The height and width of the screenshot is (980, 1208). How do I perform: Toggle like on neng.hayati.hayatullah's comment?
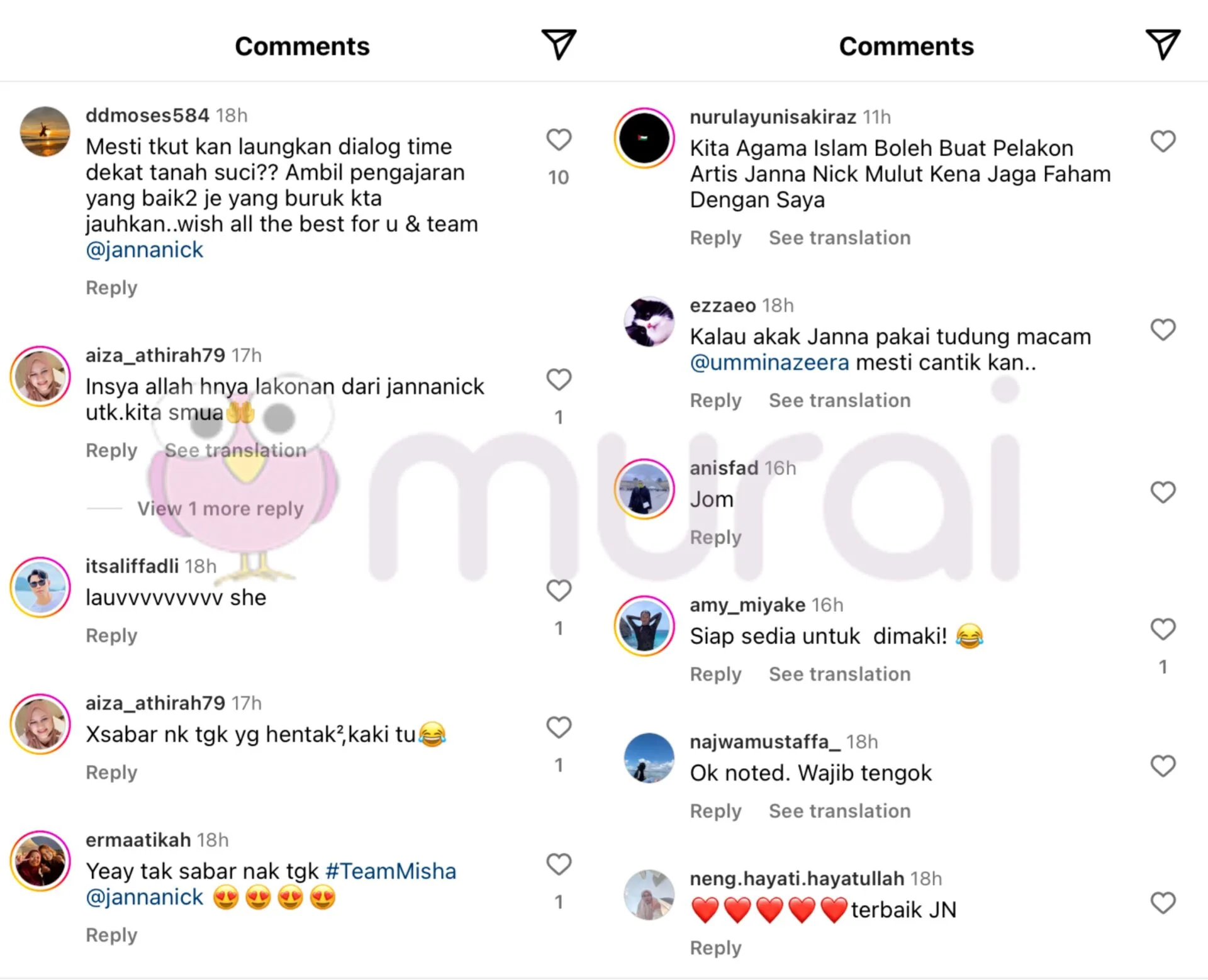pyautogui.click(x=1163, y=903)
